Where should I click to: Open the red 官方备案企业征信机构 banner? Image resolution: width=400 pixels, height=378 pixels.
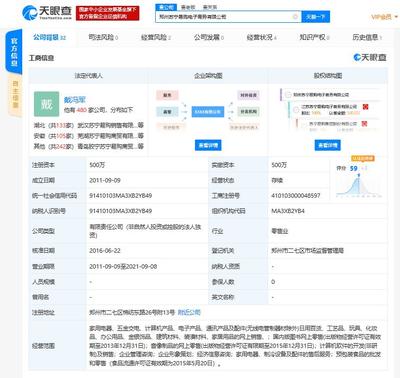108,13
